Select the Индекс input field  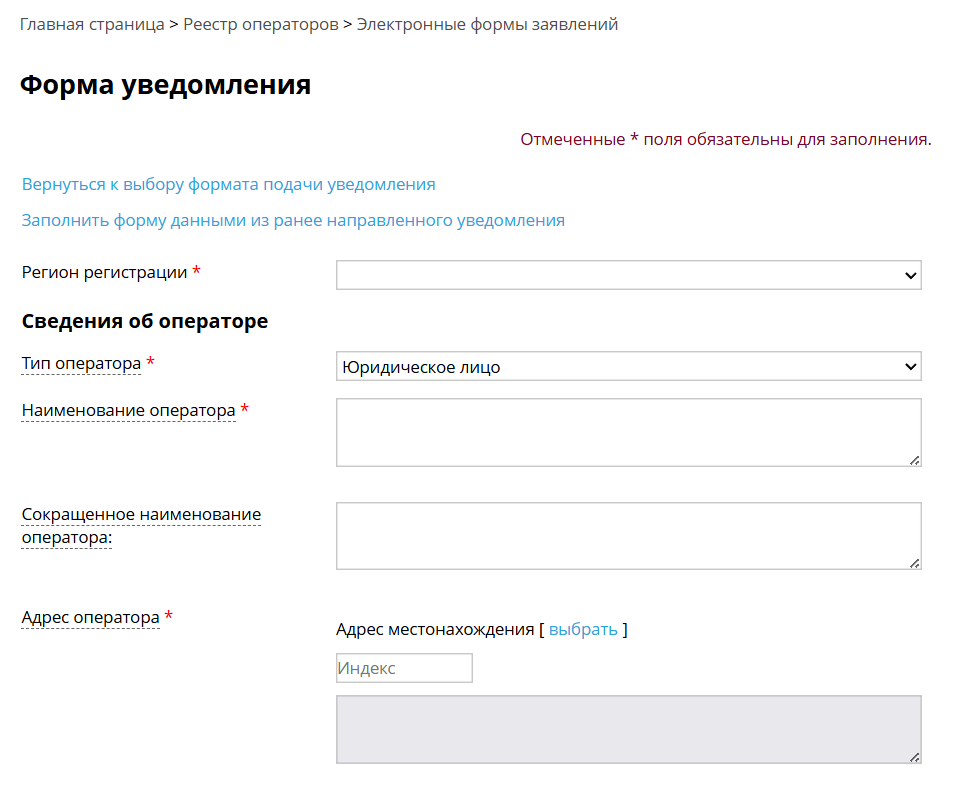[404, 668]
